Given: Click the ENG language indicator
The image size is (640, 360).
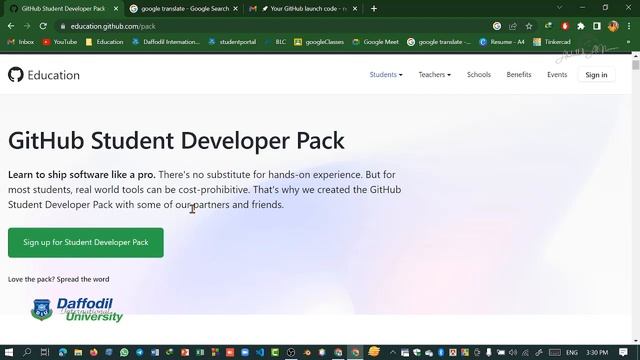Looking at the screenshot, I should pos(572,352).
